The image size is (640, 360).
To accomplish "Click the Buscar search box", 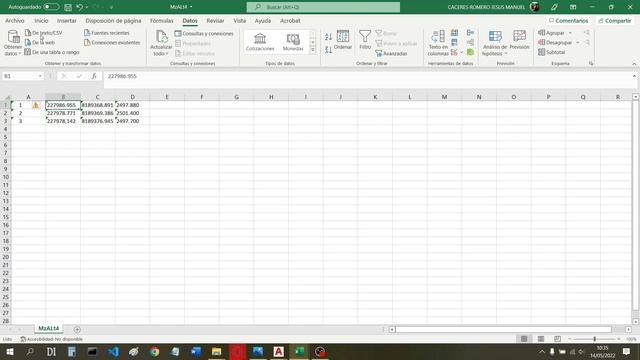I will 323,7.
